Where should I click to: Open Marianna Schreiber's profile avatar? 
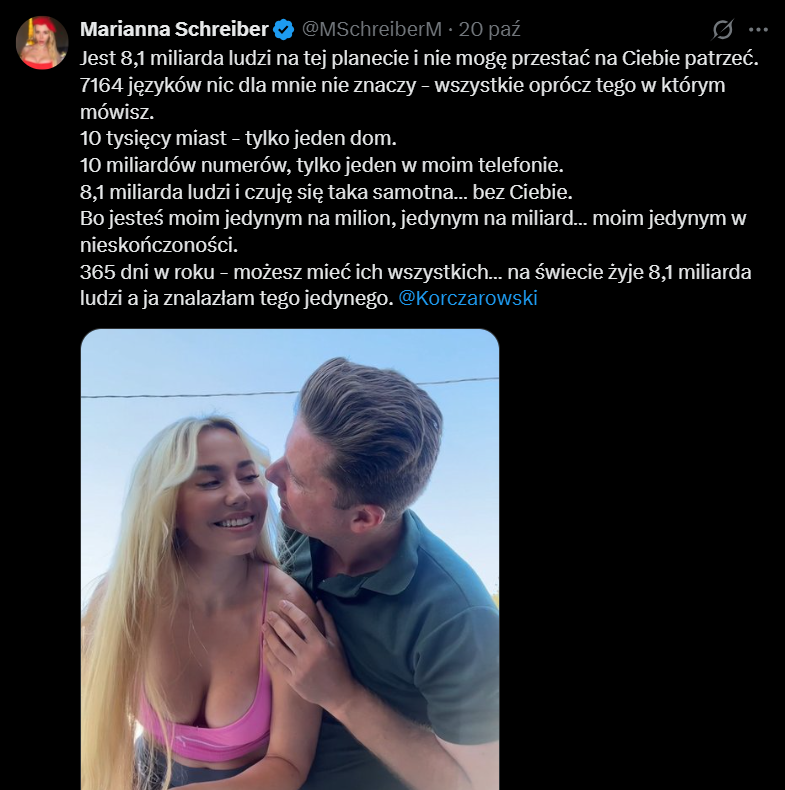(x=42, y=43)
